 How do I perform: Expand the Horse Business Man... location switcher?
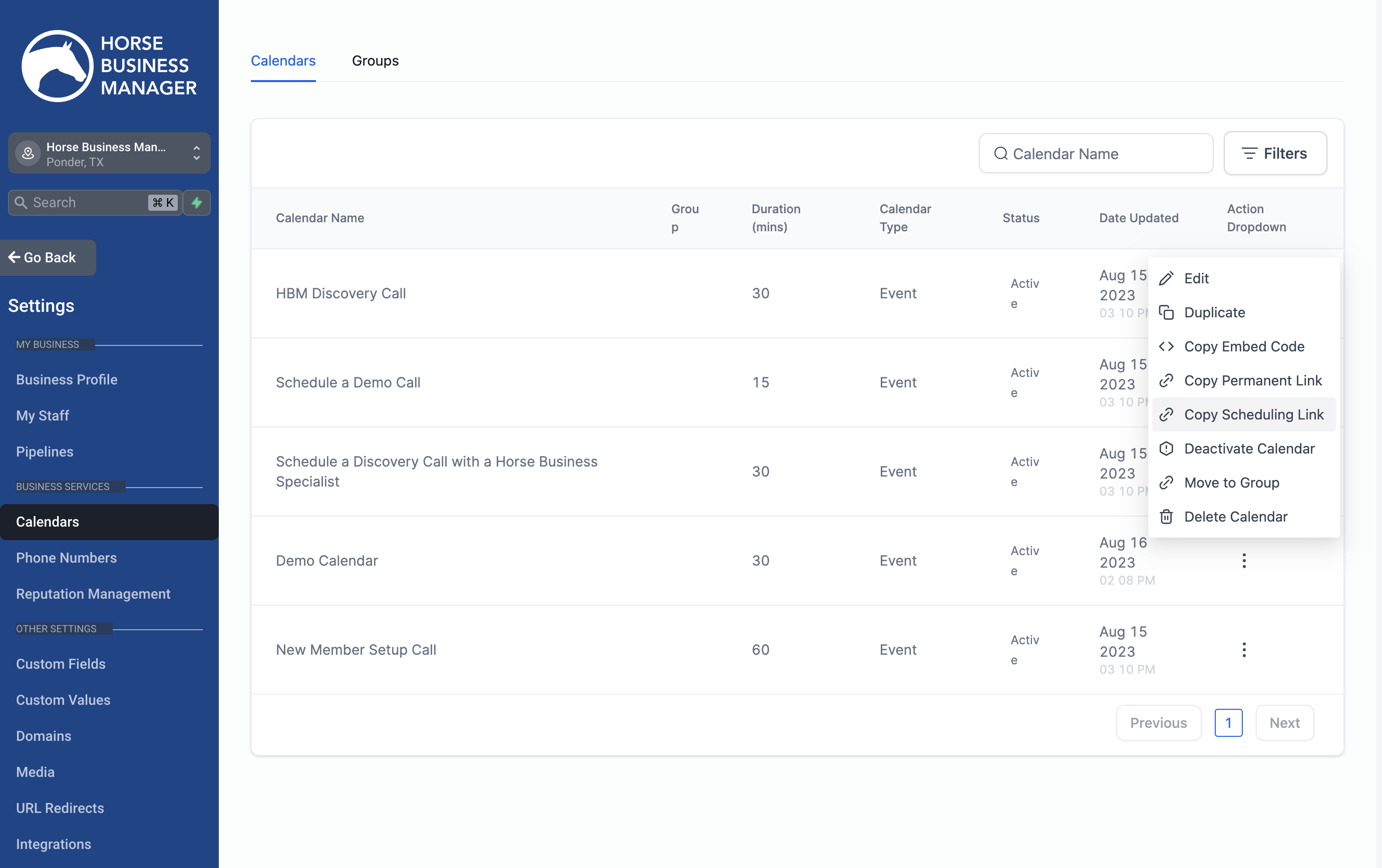(x=109, y=154)
